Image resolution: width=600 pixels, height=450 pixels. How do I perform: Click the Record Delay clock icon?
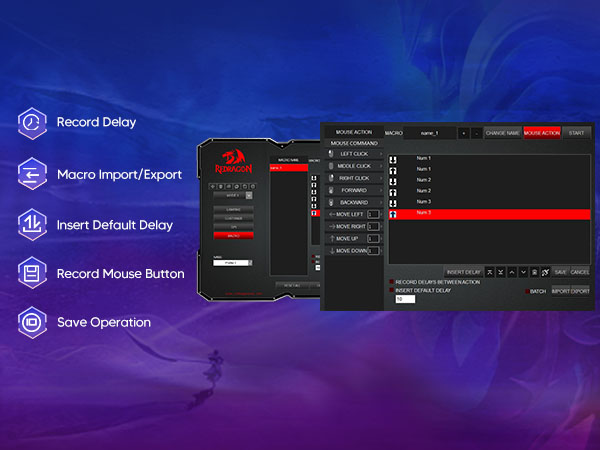pyautogui.click(x=33, y=123)
